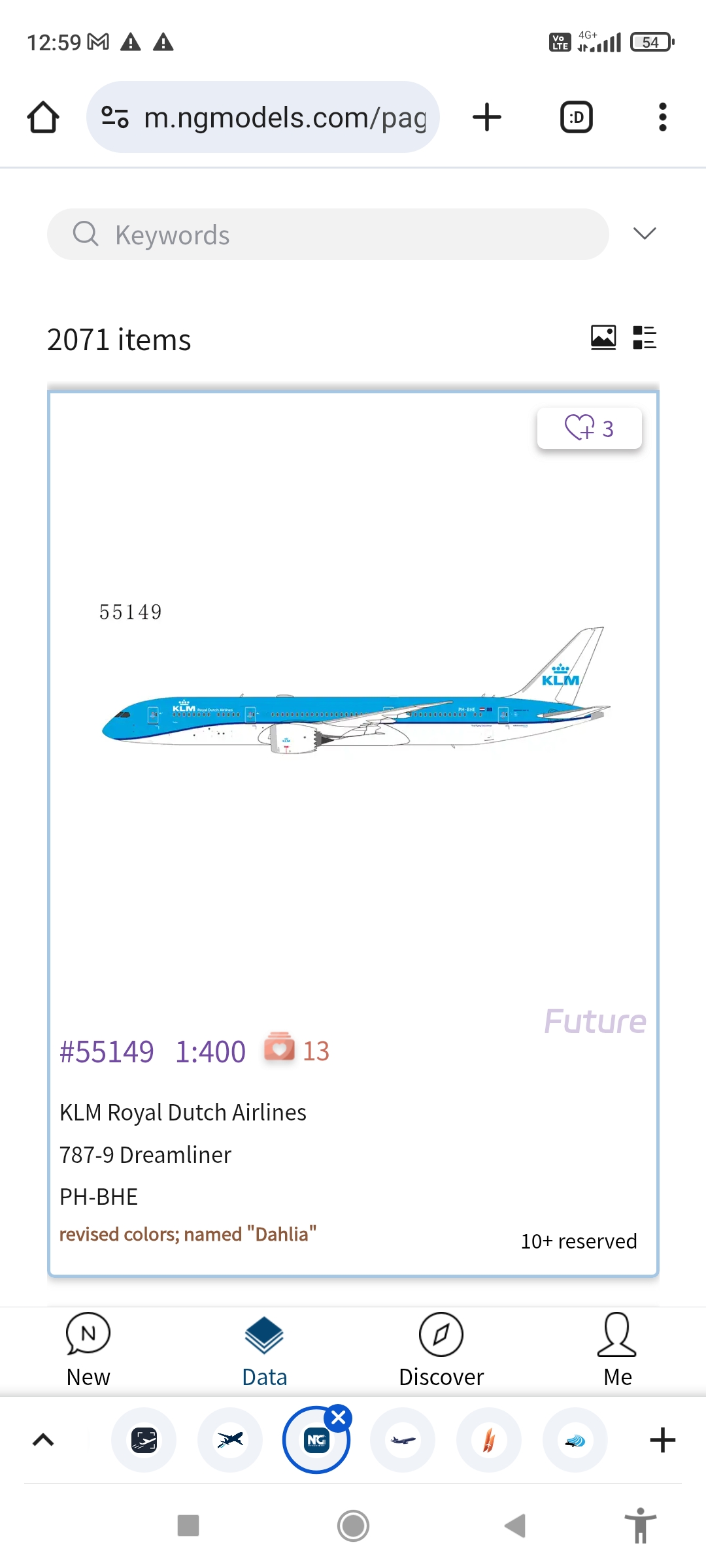Open the KLM 787-9 model image
706x1568 pixels.
pyautogui.click(x=353, y=693)
